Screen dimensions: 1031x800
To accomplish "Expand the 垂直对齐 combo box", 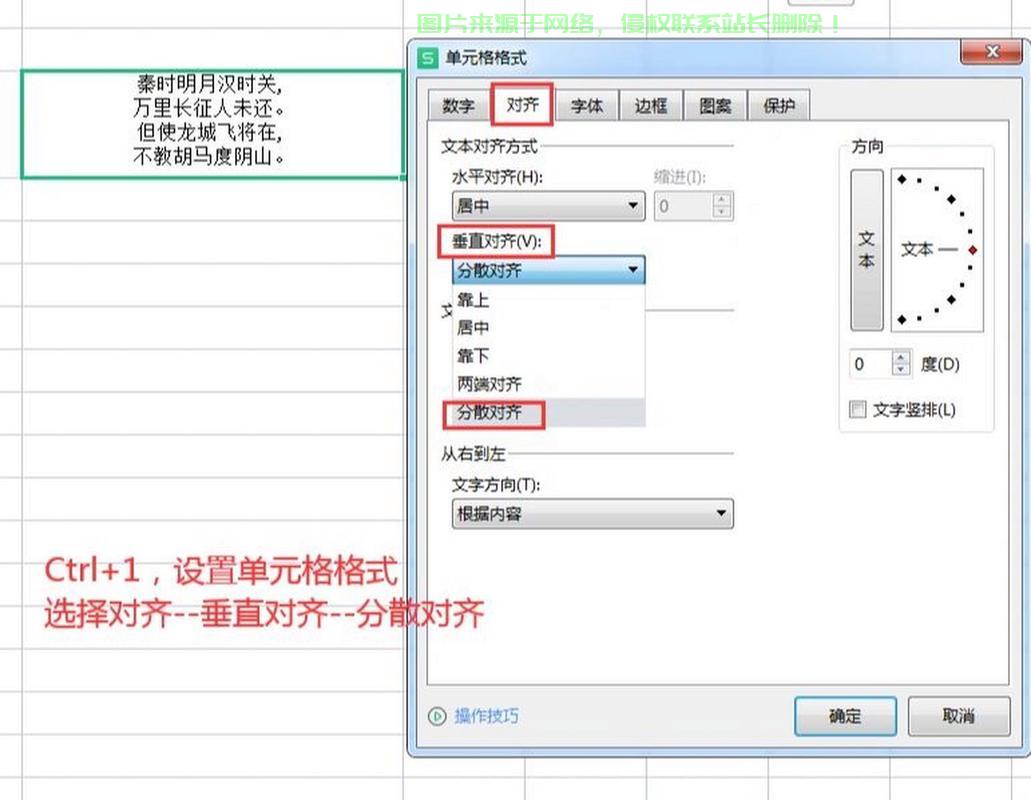I will (x=548, y=270).
